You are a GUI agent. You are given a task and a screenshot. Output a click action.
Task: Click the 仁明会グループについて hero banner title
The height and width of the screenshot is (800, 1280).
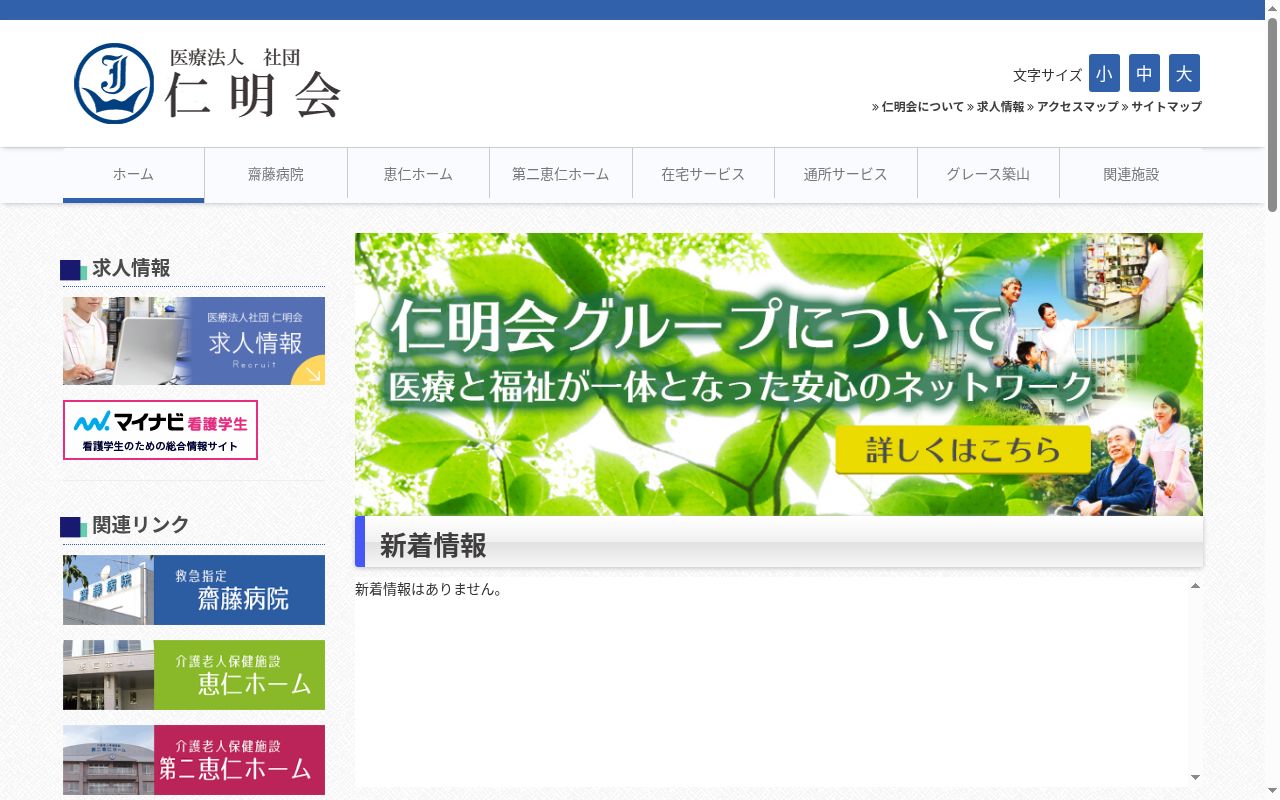697,326
